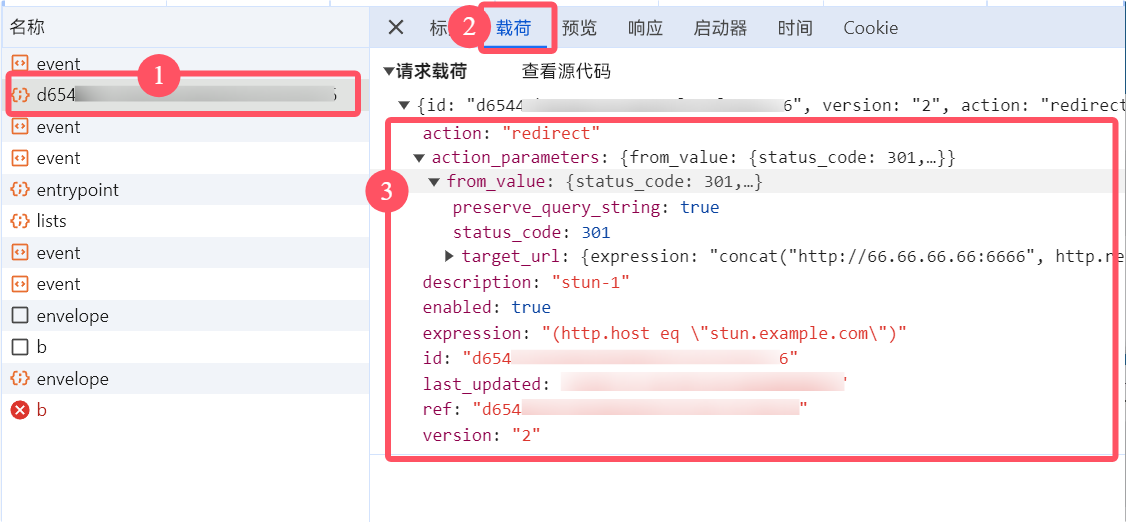Collapse the action_parameters node

[x=420, y=158]
